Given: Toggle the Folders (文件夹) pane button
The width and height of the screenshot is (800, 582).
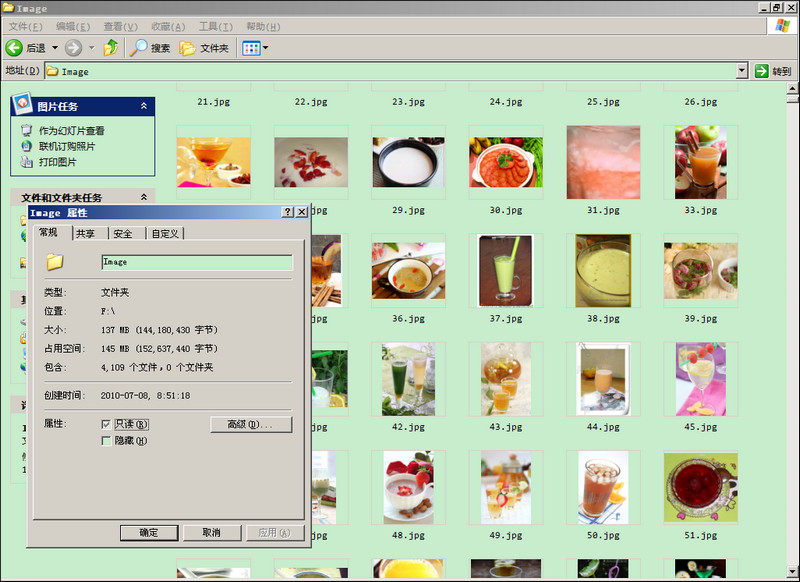Looking at the screenshot, I should 204,48.
